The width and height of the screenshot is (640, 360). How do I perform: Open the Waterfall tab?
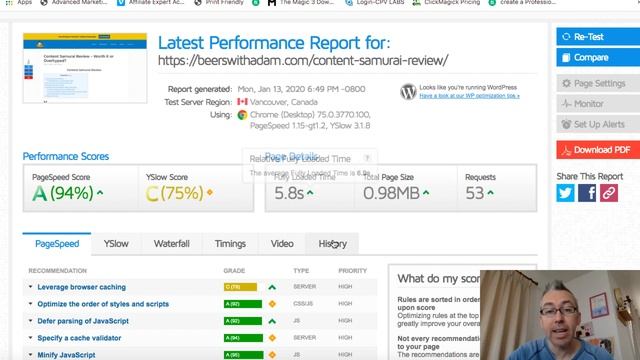[x=171, y=244]
